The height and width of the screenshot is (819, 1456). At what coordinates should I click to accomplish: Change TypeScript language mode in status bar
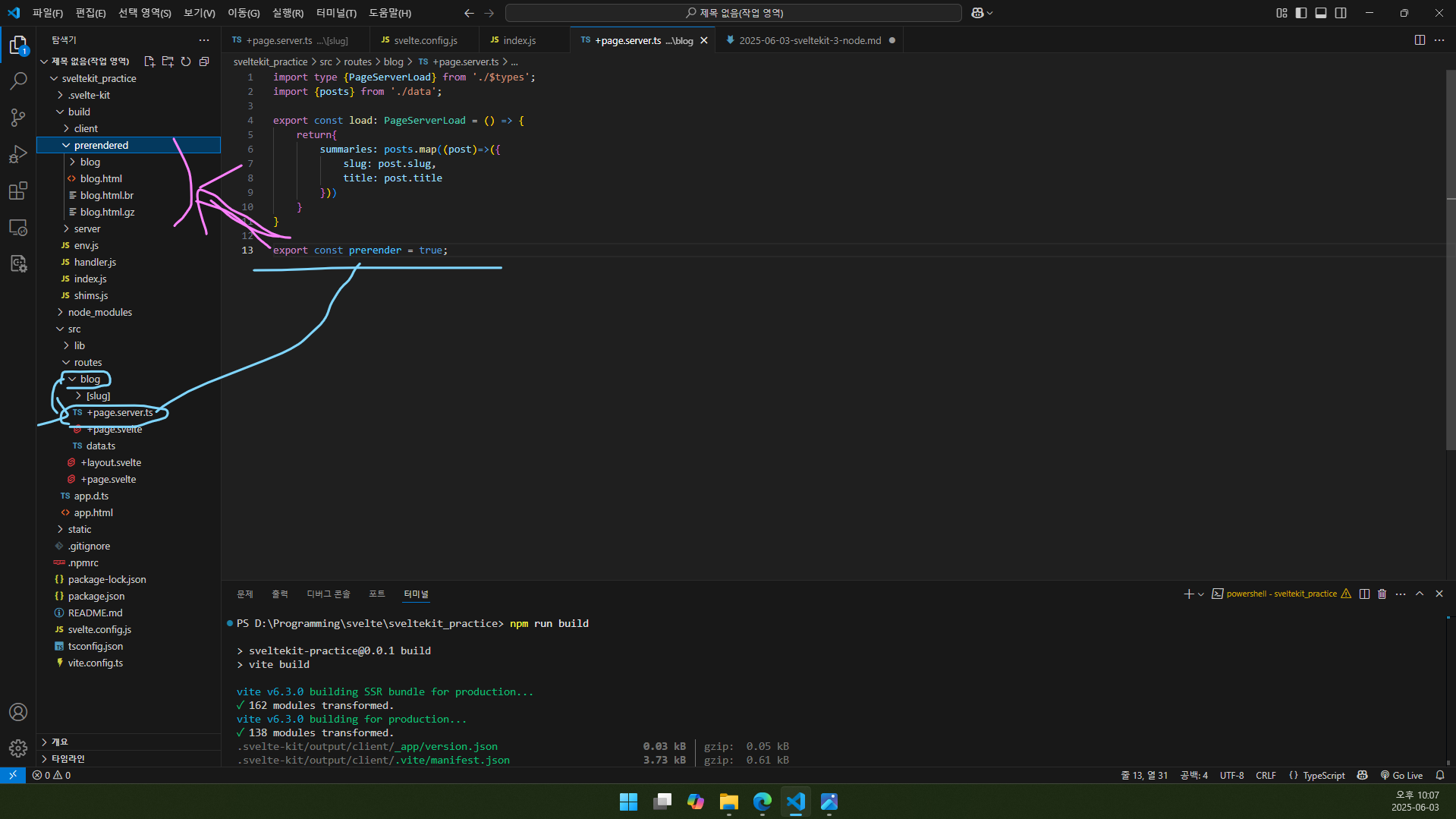[x=1323, y=775]
